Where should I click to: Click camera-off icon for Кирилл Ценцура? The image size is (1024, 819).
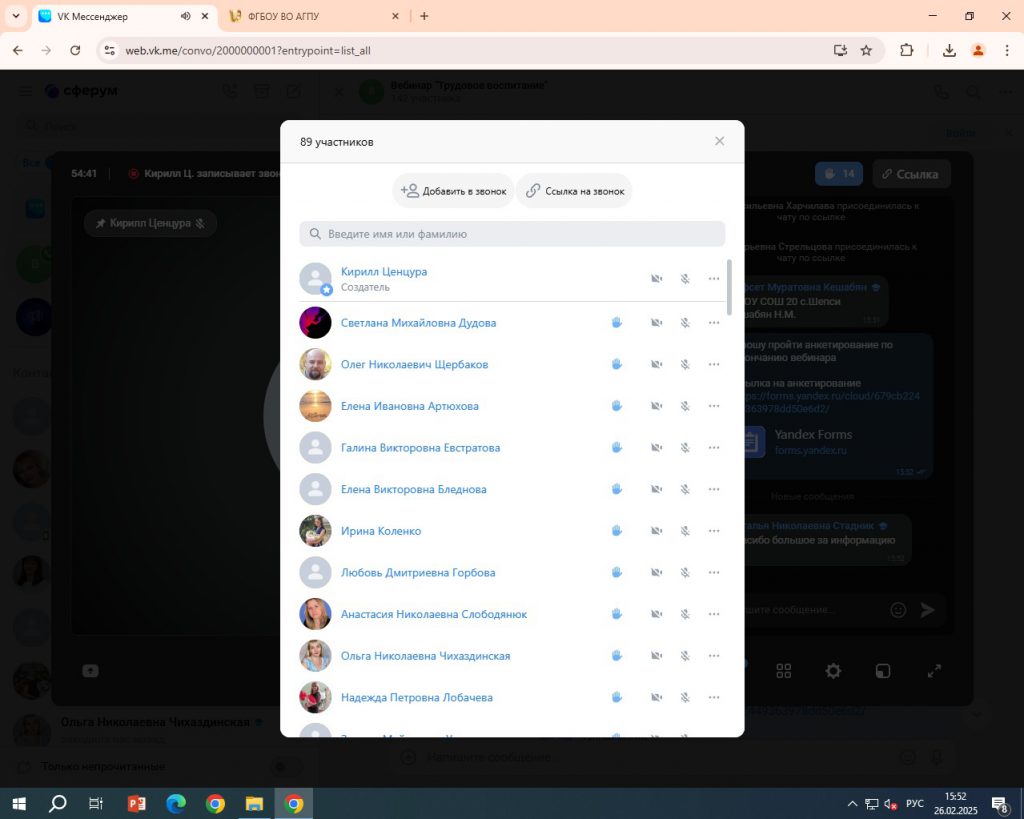(656, 279)
